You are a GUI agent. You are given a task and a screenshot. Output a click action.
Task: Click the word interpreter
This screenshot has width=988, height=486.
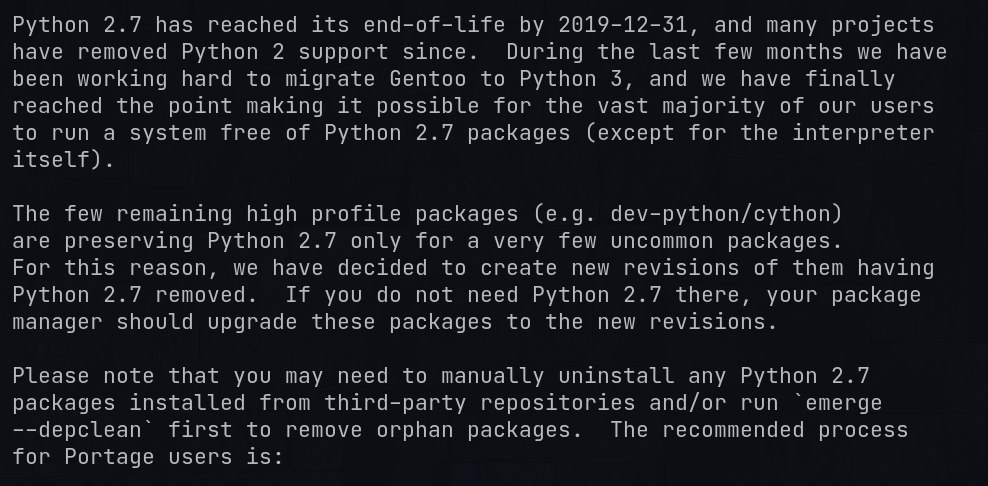[863, 133]
